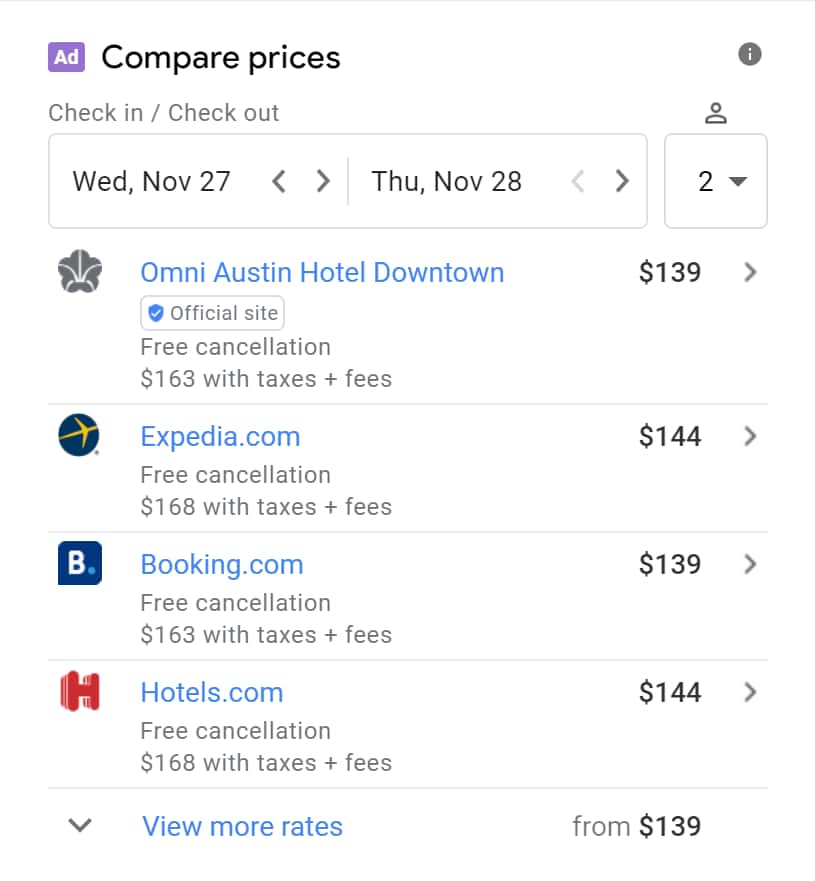The height and width of the screenshot is (881, 815).
Task: Click View more rates link
Action: pos(242,826)
